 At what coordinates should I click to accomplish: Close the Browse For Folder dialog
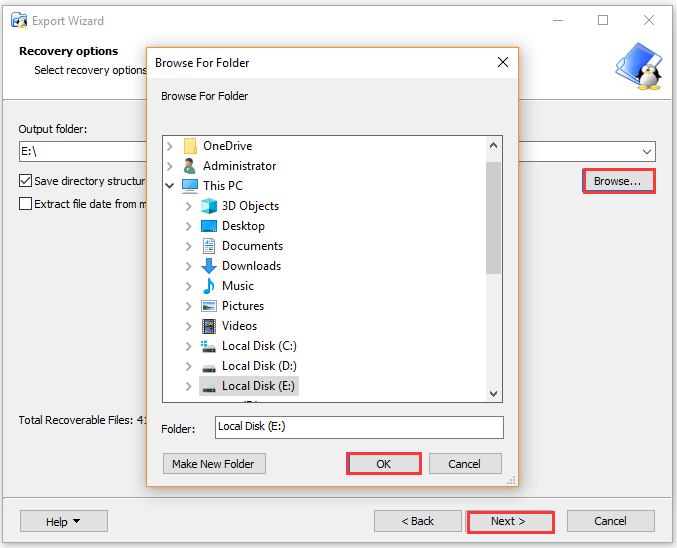(503, 63)
